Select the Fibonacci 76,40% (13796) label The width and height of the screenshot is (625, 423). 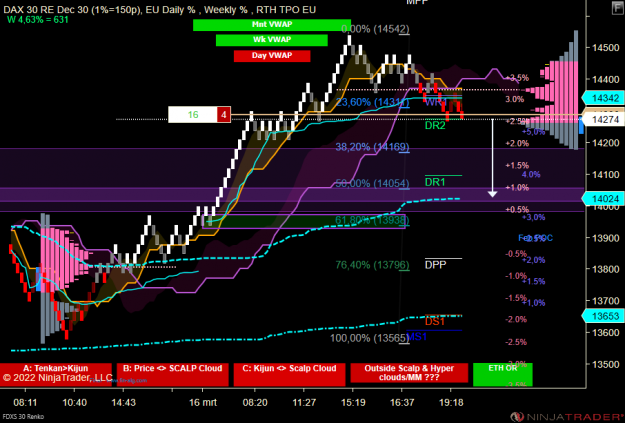coord(372,265)
